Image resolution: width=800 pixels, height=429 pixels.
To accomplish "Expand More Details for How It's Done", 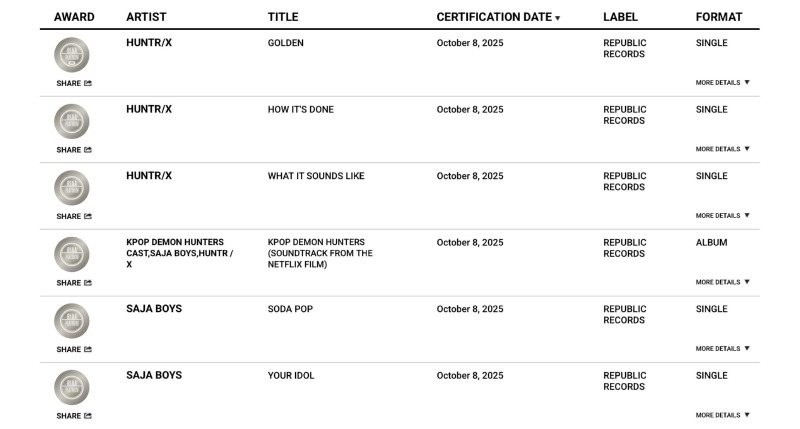I will point(722,149).
